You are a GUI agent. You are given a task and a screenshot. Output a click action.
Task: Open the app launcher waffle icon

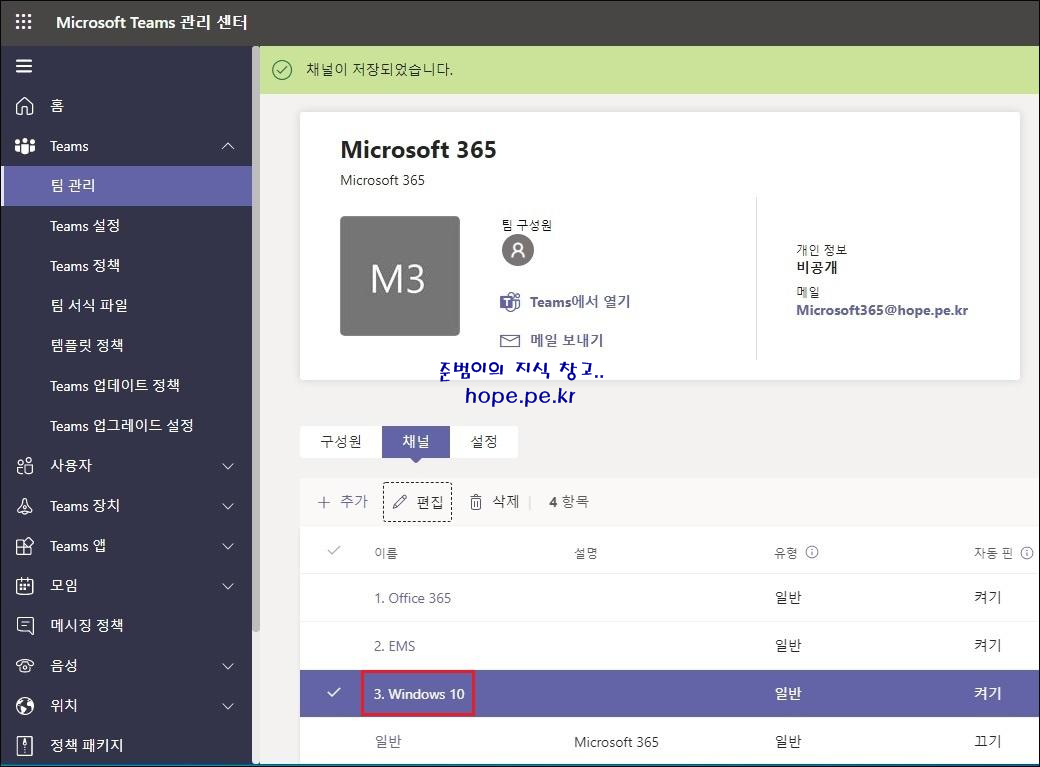pos(23,22)
